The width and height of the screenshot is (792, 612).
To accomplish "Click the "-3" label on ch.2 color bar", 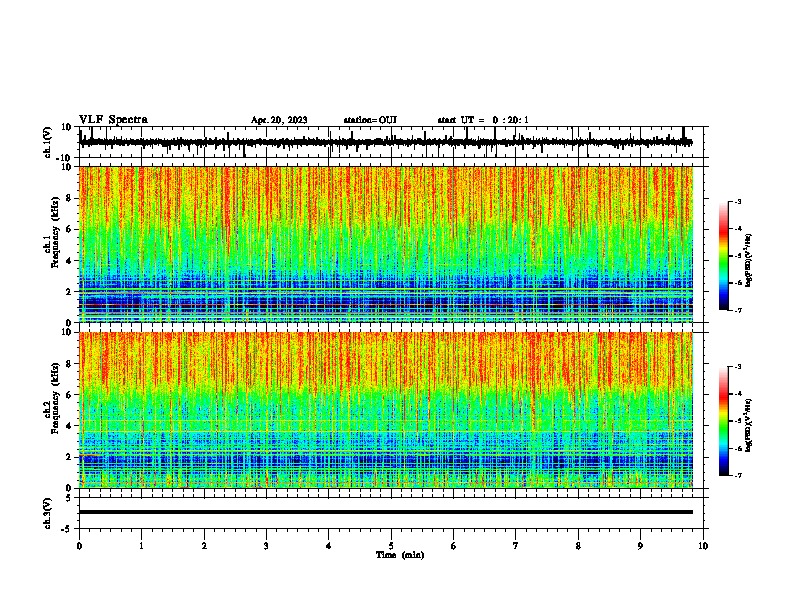I will tap(737, 367).
